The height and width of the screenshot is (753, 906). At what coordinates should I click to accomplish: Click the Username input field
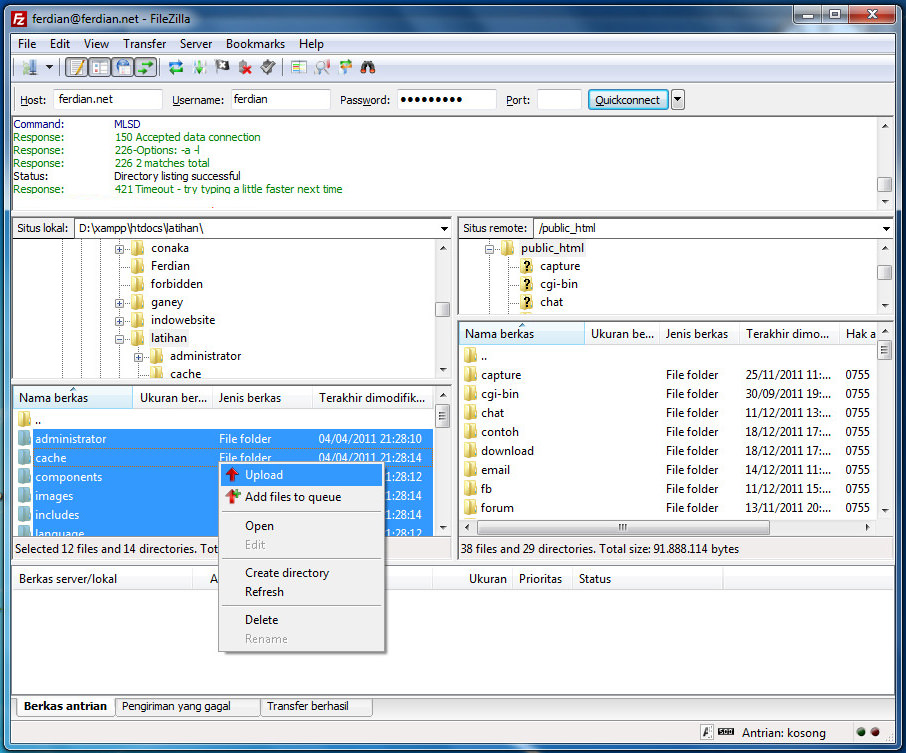coord(281,99)
